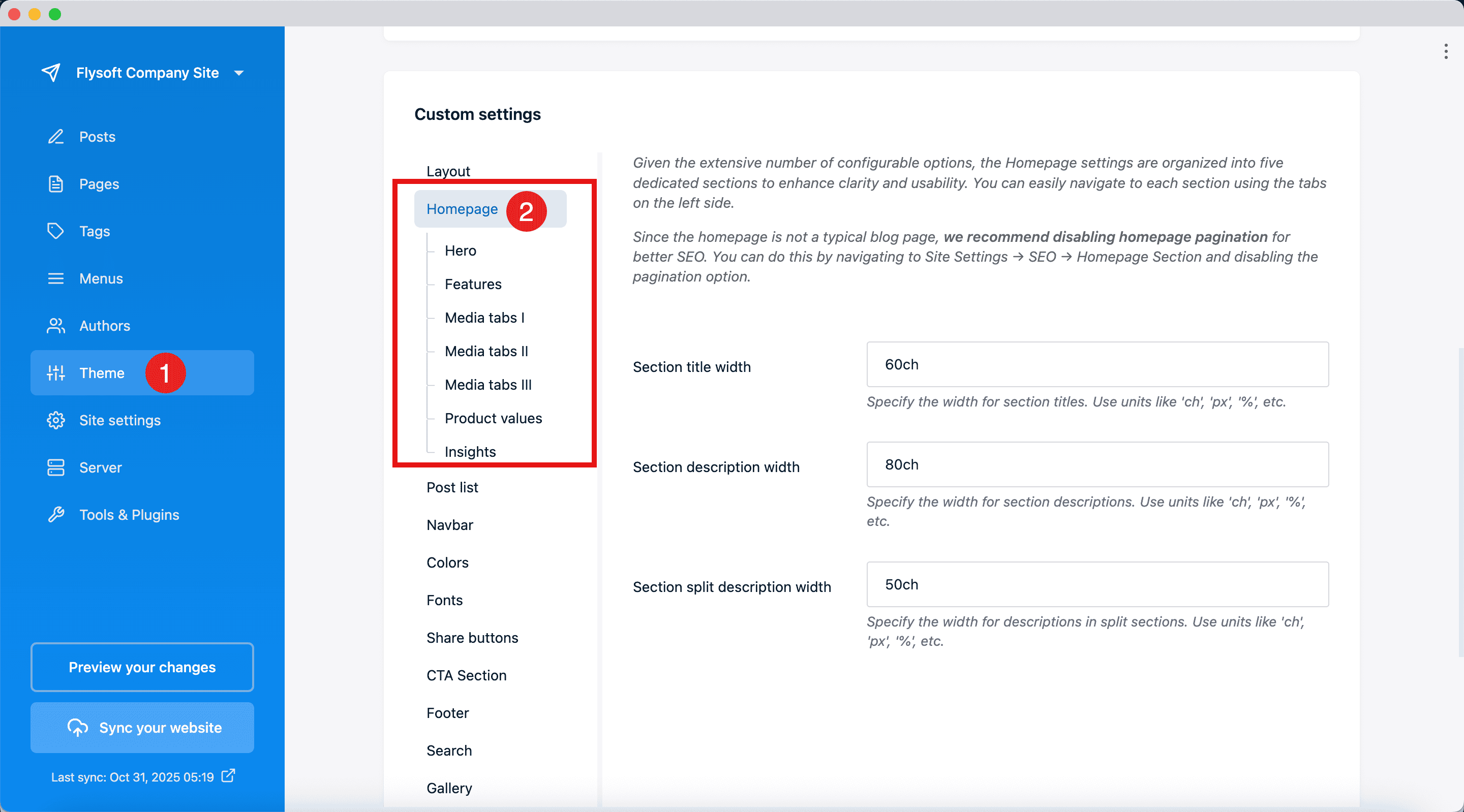Screen dimensions: 1464x812
Task: Click the Server stack icon
Action: point(56,467)
